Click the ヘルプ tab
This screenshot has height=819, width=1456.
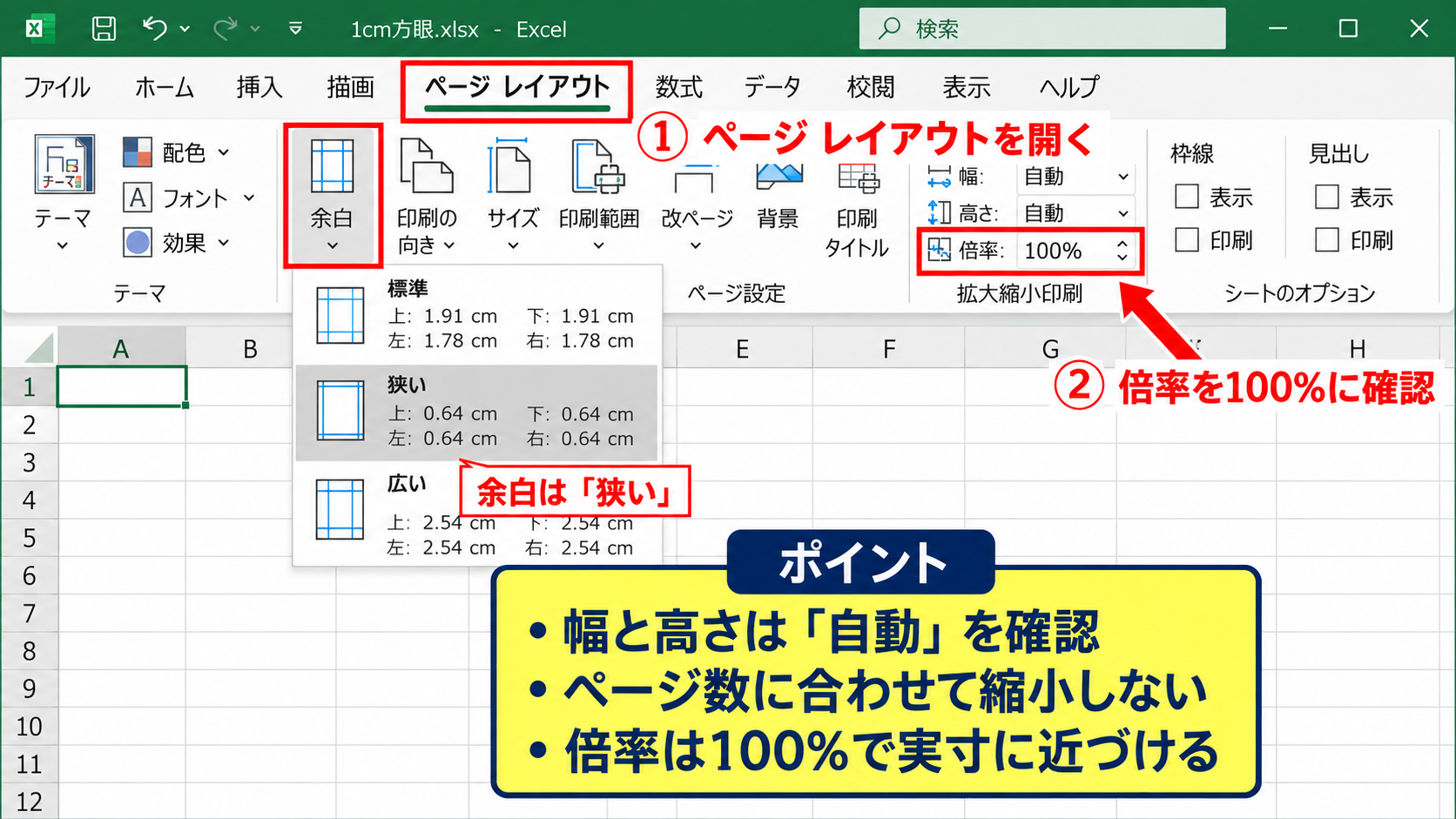pos(1068,87)
